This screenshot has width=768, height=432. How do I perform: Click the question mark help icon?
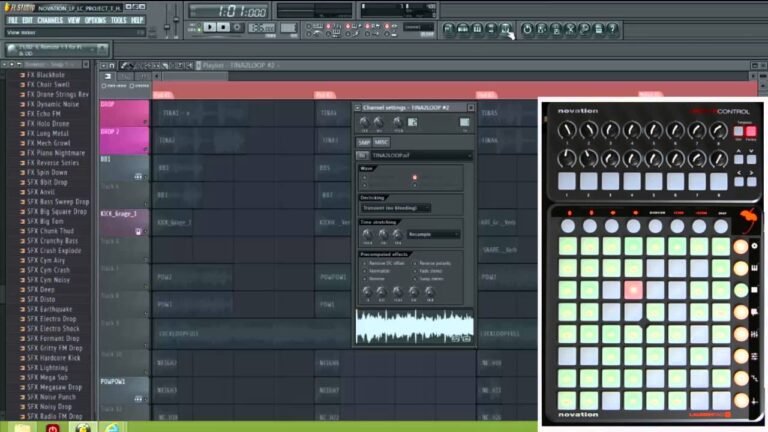613,29
